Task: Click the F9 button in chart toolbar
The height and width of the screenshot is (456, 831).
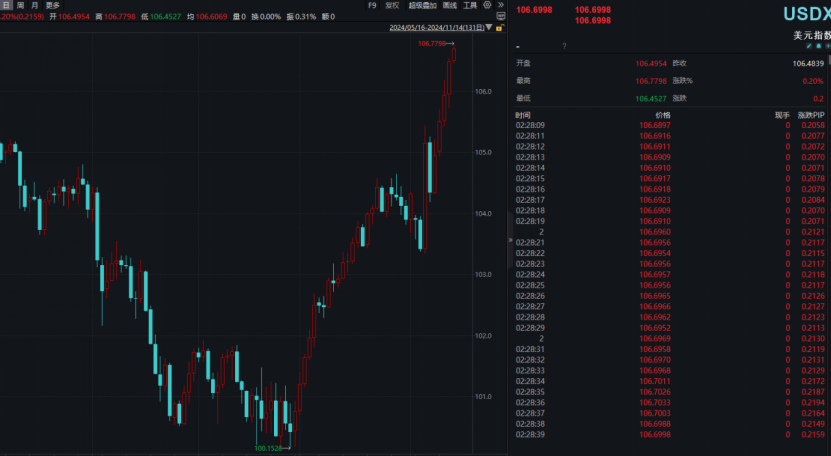Action: coord(373,5)
